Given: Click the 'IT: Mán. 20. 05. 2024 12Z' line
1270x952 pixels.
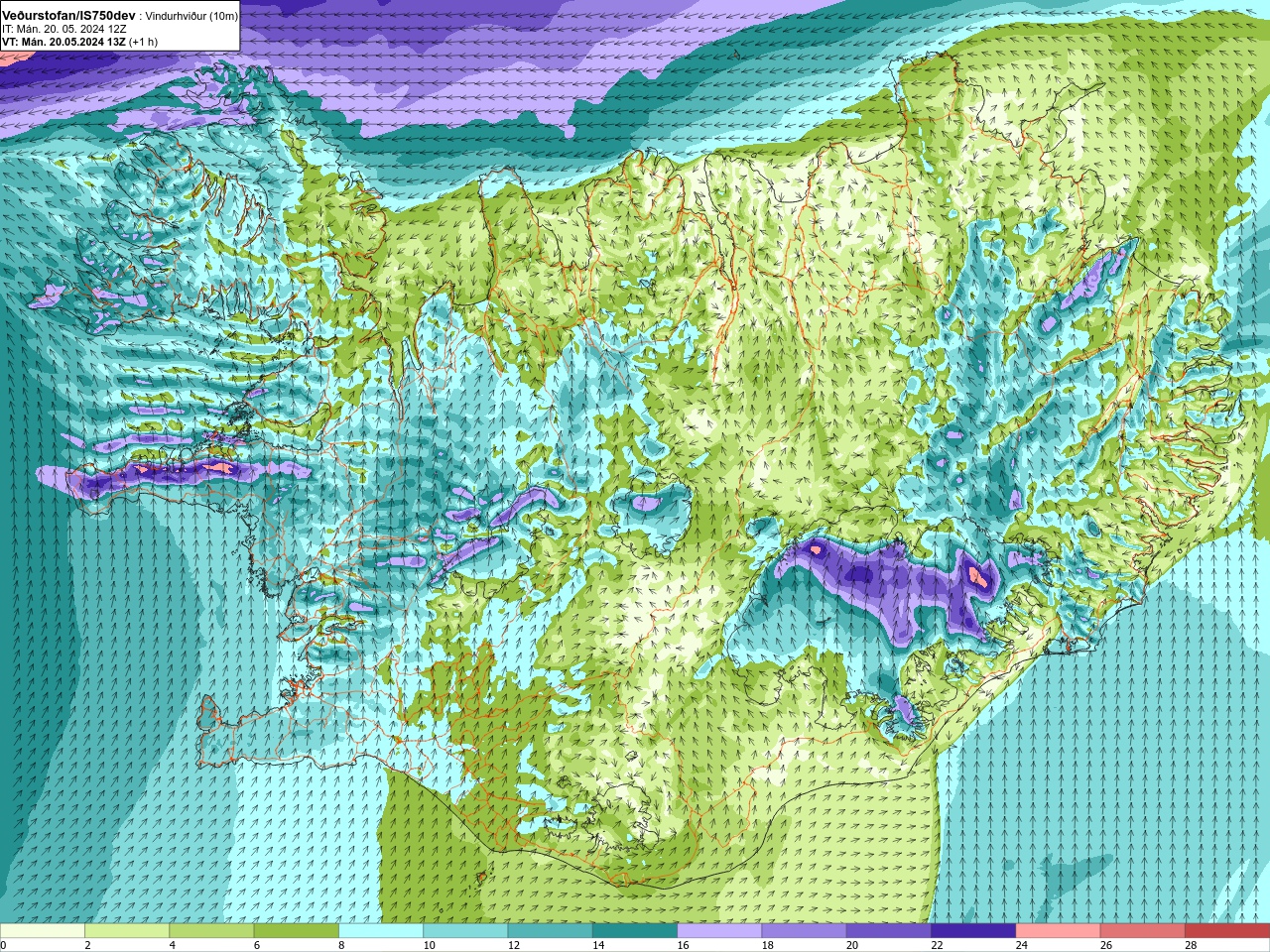Looking at the screenshot, I should (x=64, y=30).
